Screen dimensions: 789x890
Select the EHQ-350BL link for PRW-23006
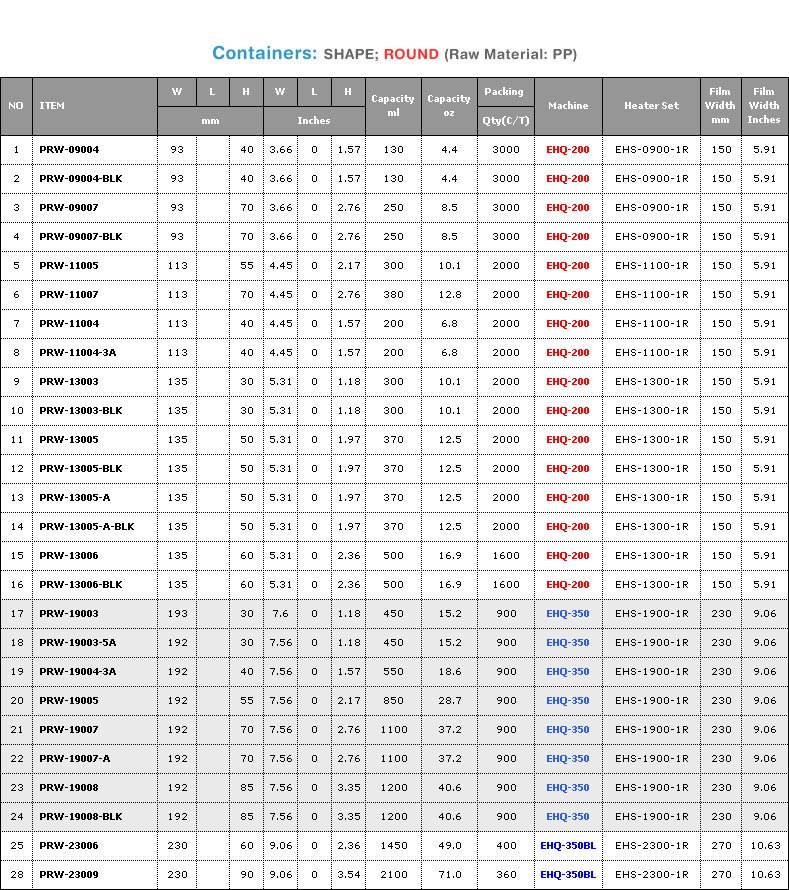click(567, 846)
